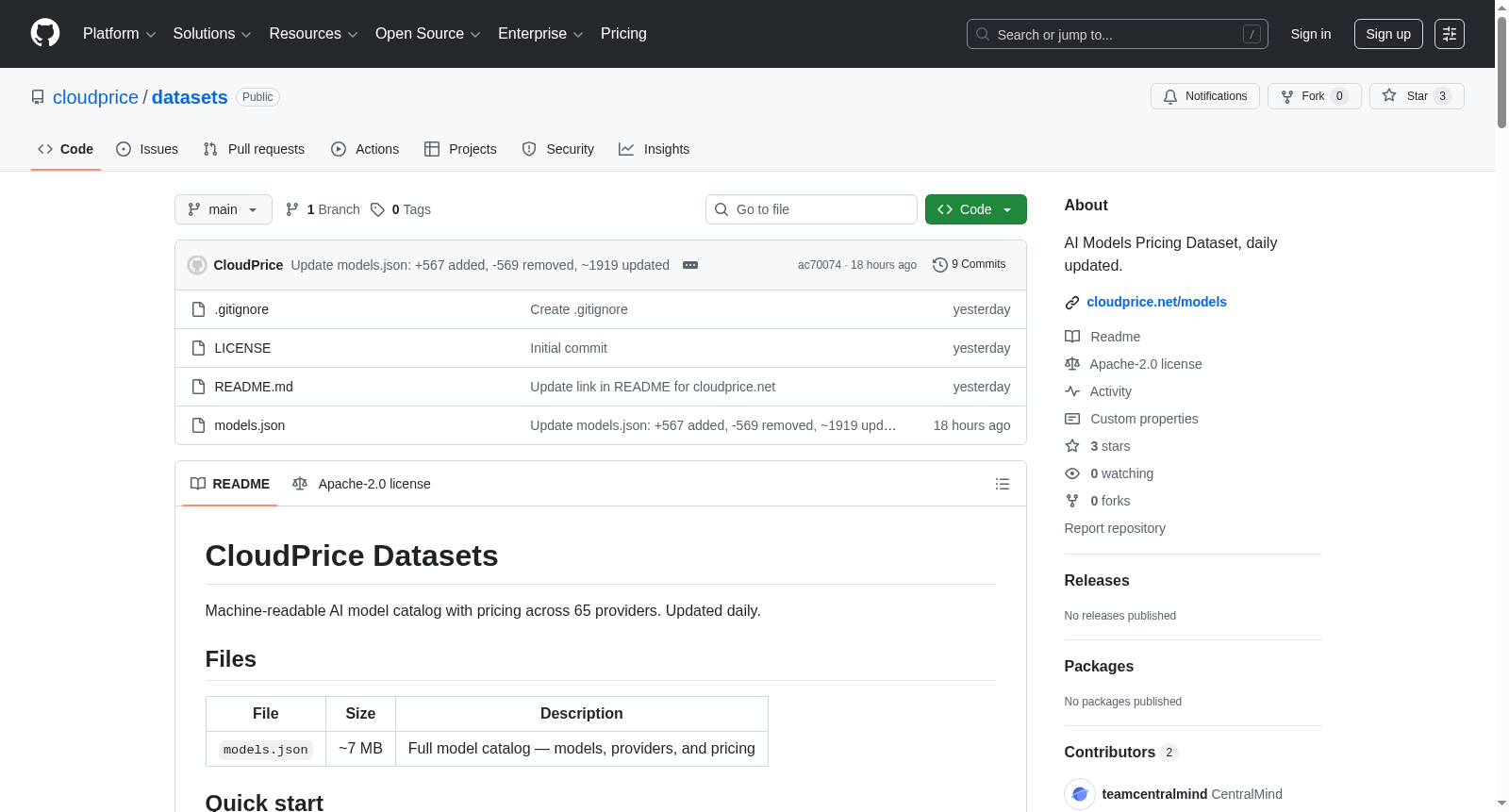This screenshot has height=812, width=1509.
Task: Star the repository with Star button
Action: click(1417, 96)
